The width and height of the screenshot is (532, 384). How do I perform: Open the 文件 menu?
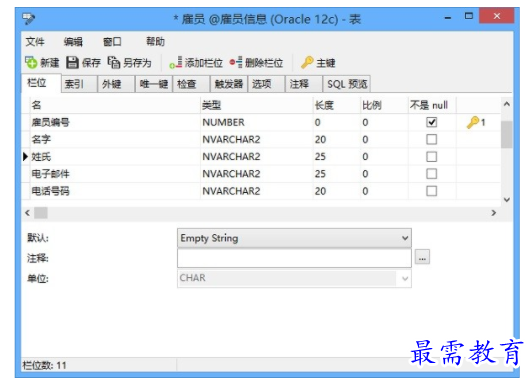click(35, 42)
